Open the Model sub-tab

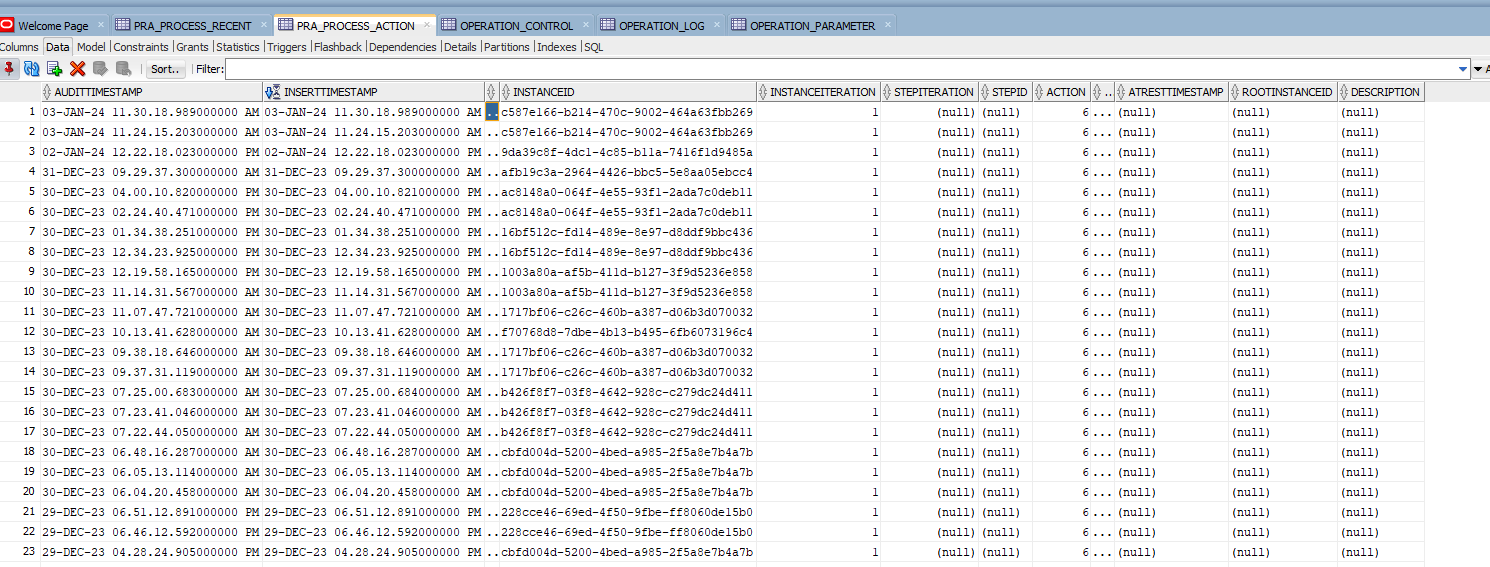tap(91, 47)
